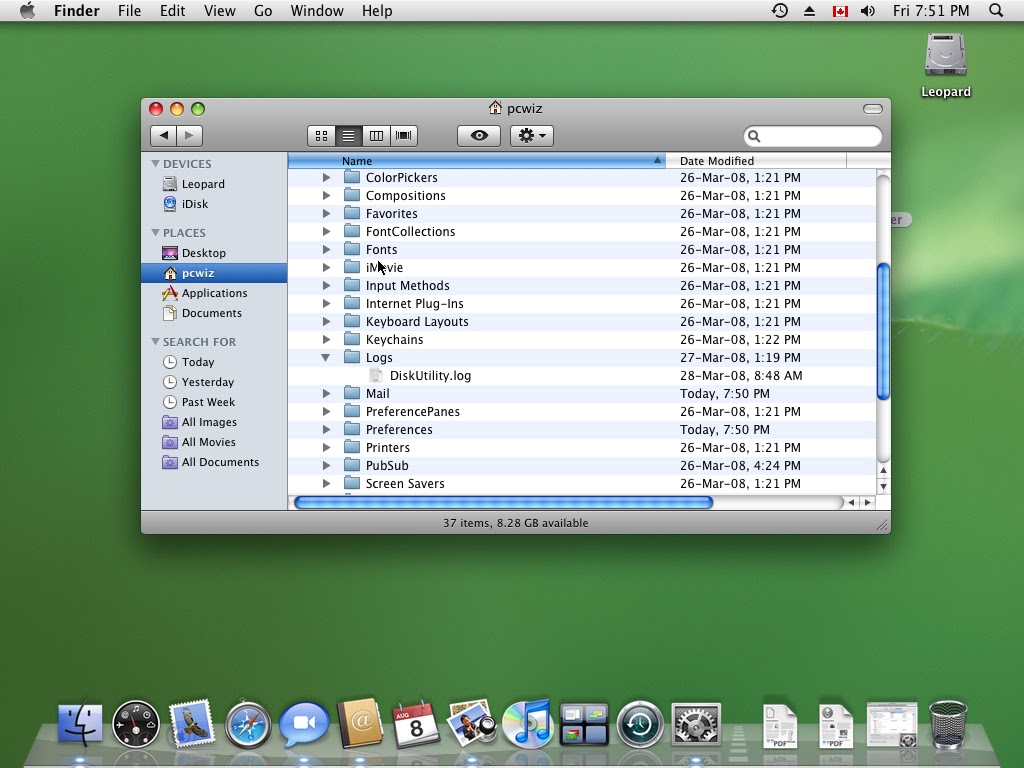Open the Window menu
The image size is (1024, 768).
point(317,11)
